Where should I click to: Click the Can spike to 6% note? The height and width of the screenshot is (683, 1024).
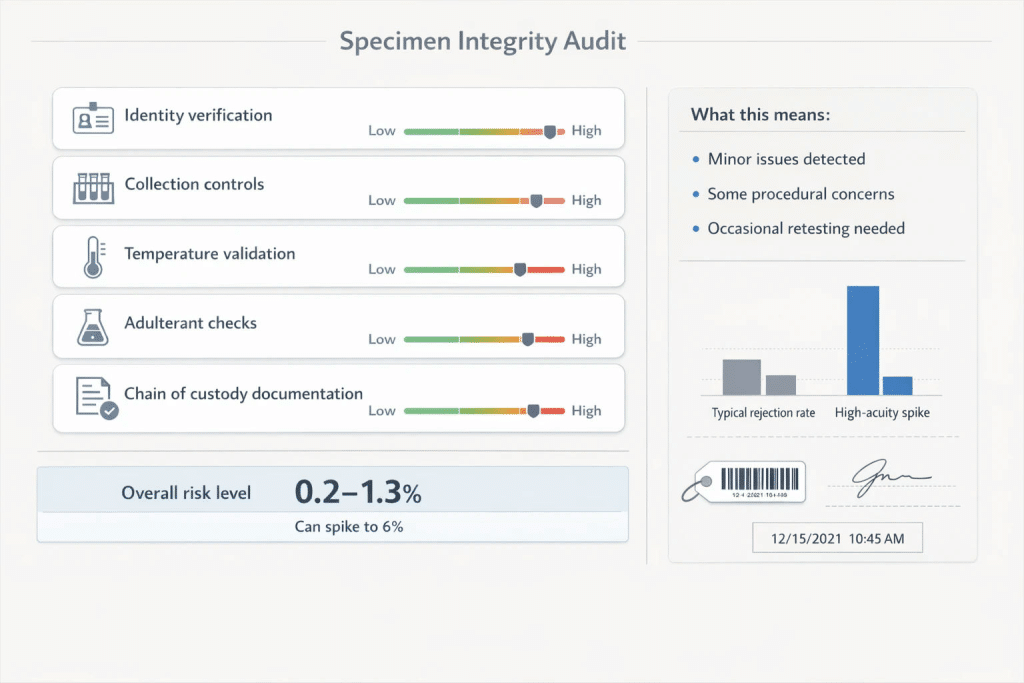349,526
